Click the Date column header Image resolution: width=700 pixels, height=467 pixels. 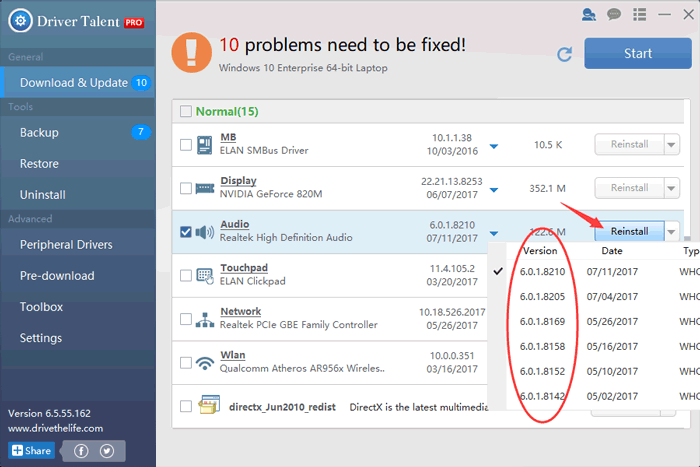click(x=612, y=251)
